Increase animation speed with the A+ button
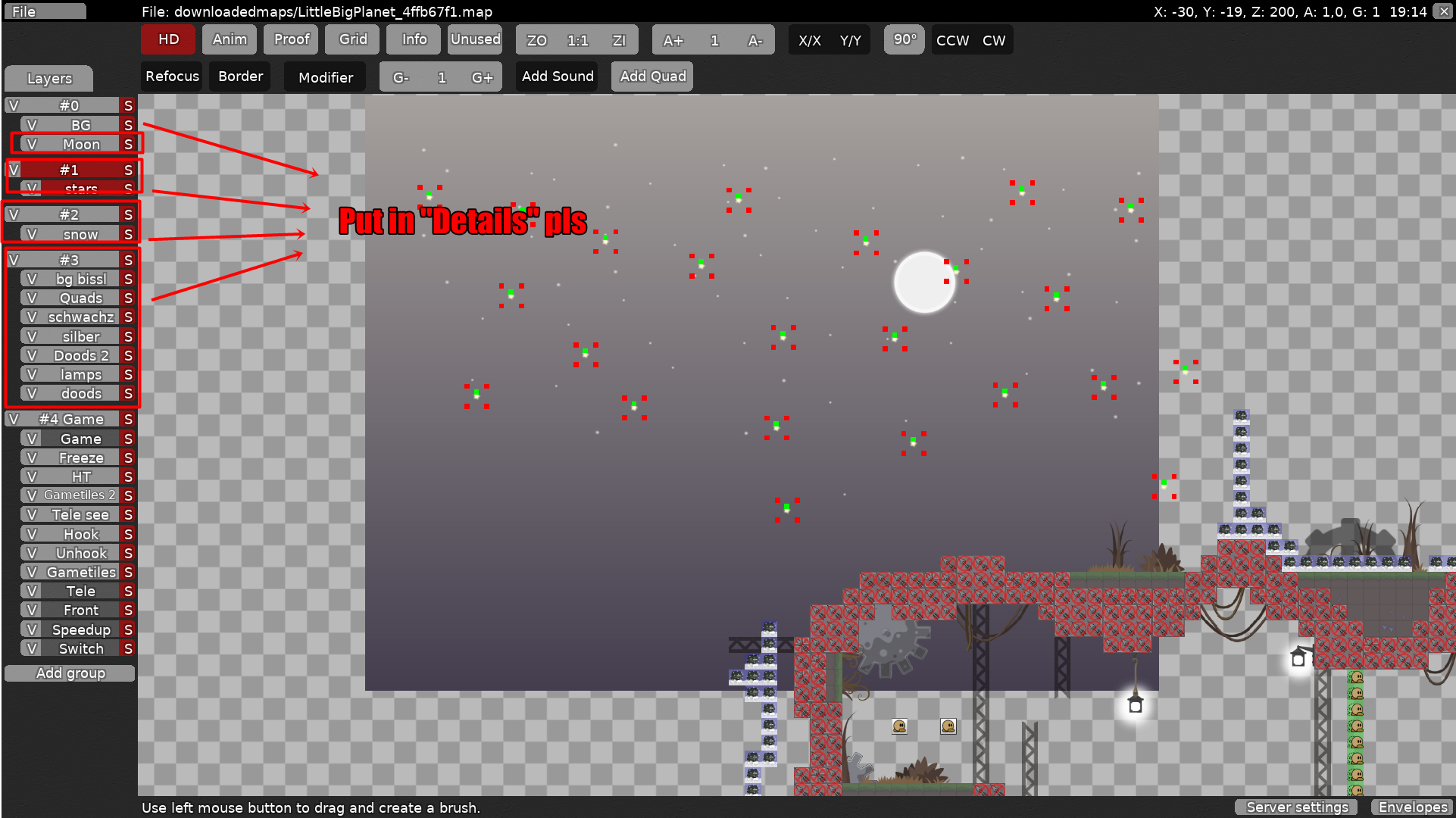This screenshot has width=1456, height=818. pyautogui.click(x=673, y=40)
